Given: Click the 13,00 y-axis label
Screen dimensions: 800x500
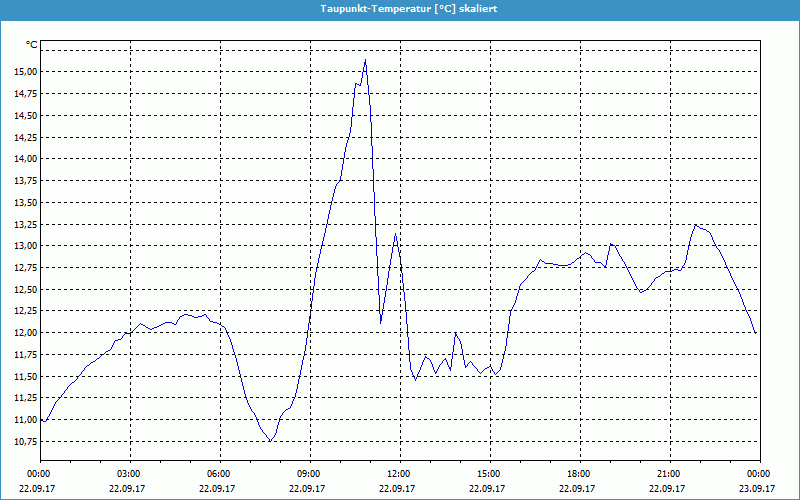Looking at the screenshot, I should tap(25, 246).
